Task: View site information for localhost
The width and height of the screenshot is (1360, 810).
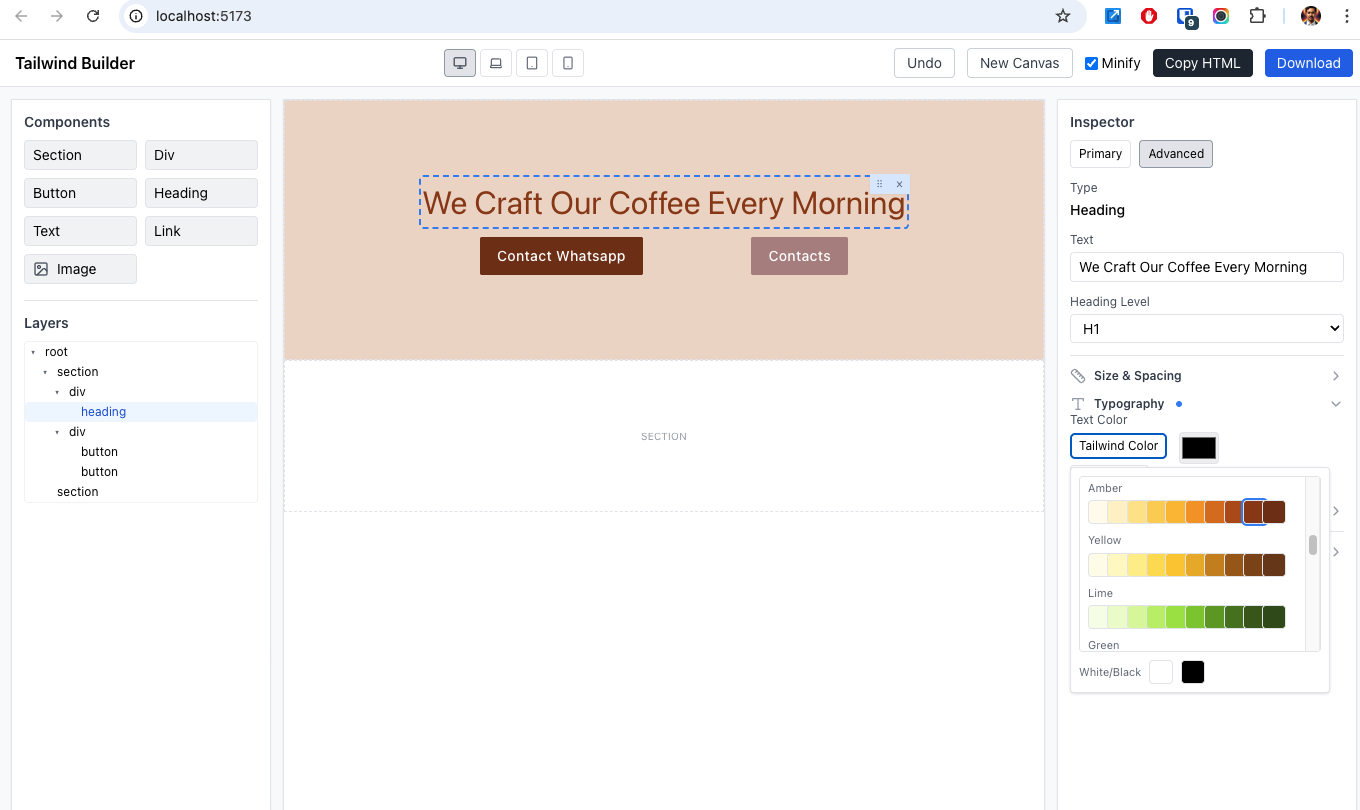Action: (x=136, y=16)
